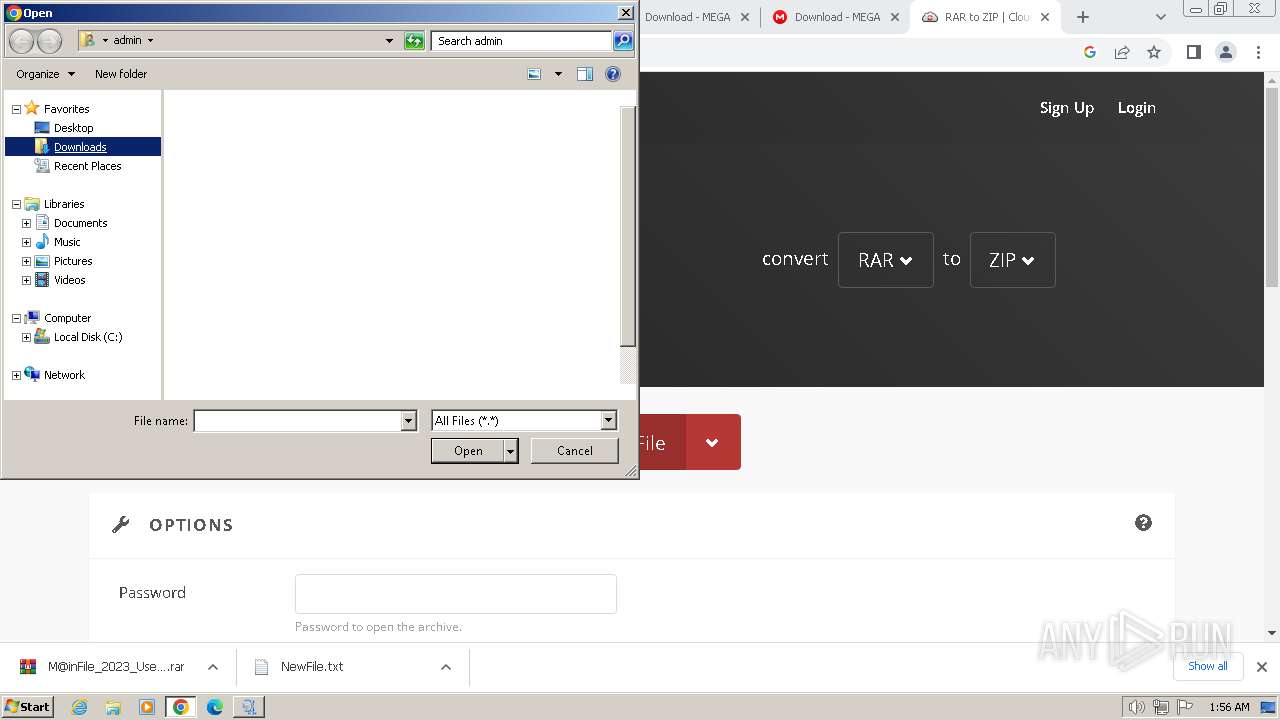The image size is (1280, 720).
Task: Expand the Network node
Action: [16, 375]
